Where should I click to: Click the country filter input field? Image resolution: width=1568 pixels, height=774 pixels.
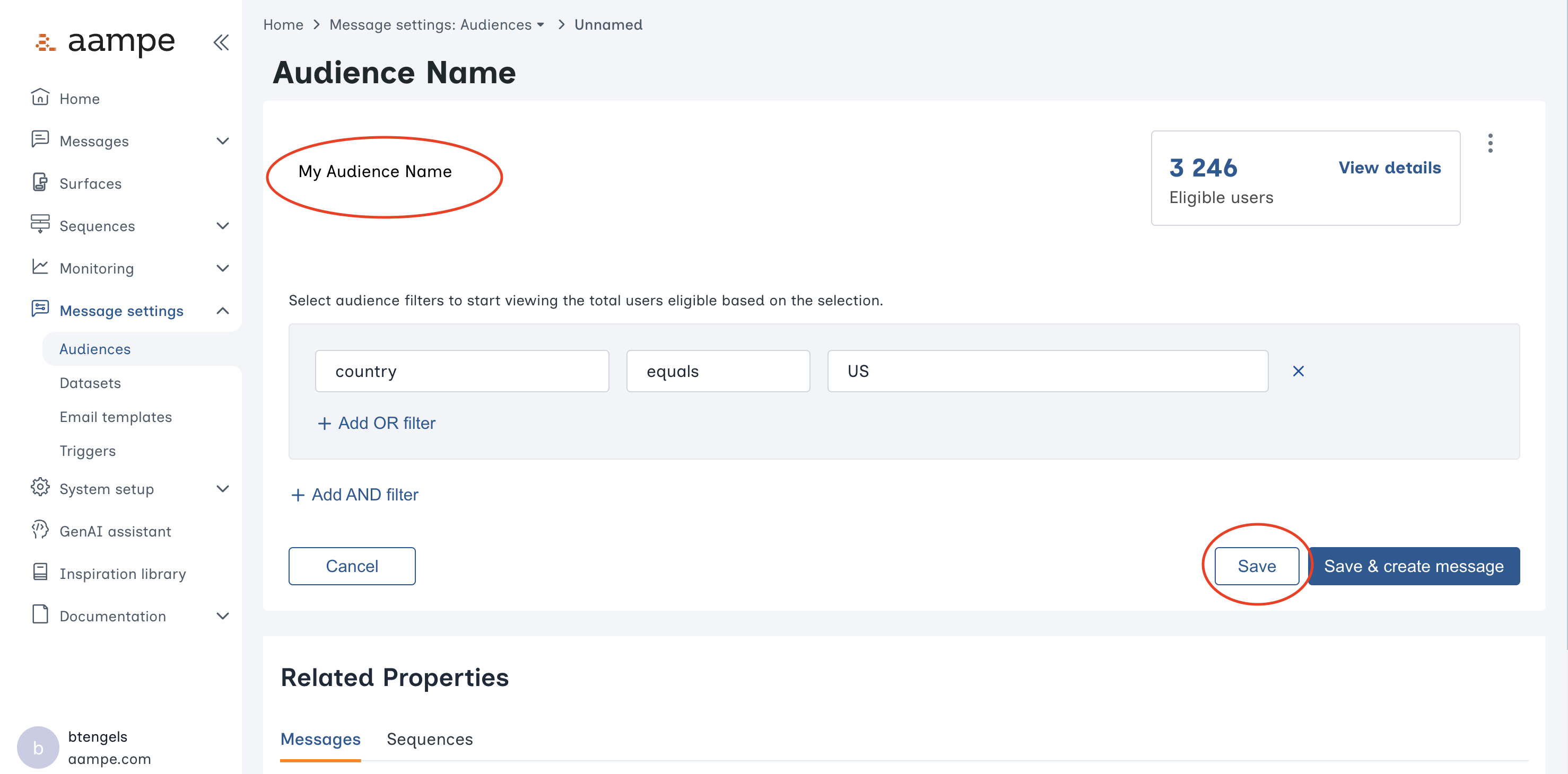[461, 371]
